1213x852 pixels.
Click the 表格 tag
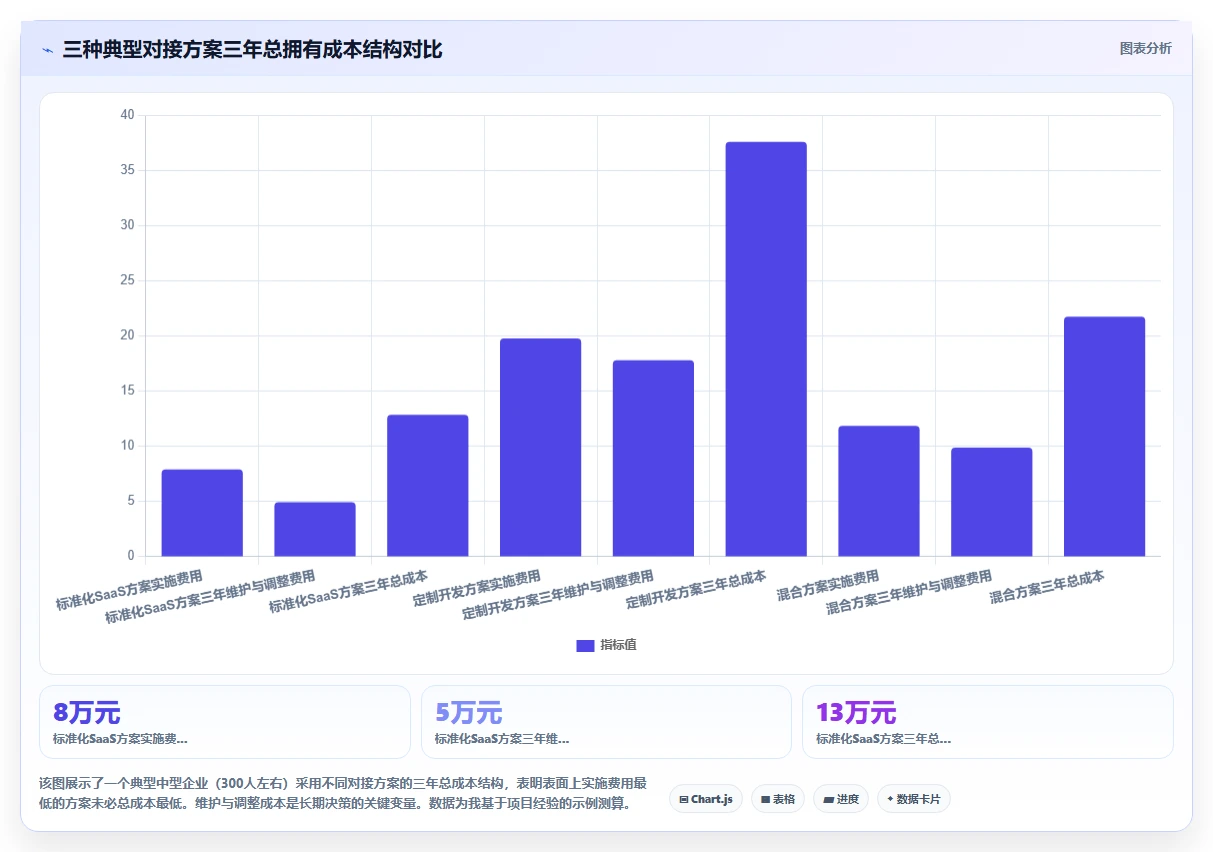778,799
